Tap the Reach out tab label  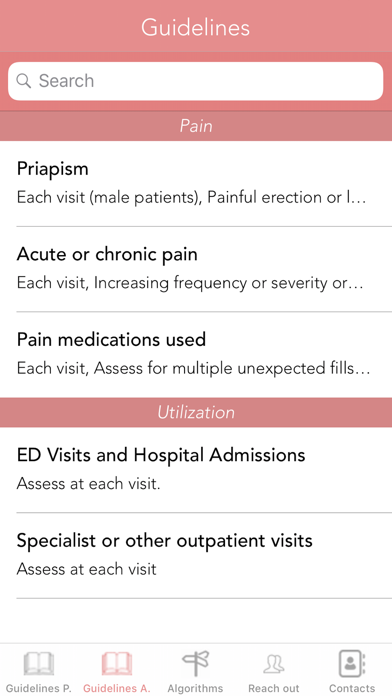[274, 688]
